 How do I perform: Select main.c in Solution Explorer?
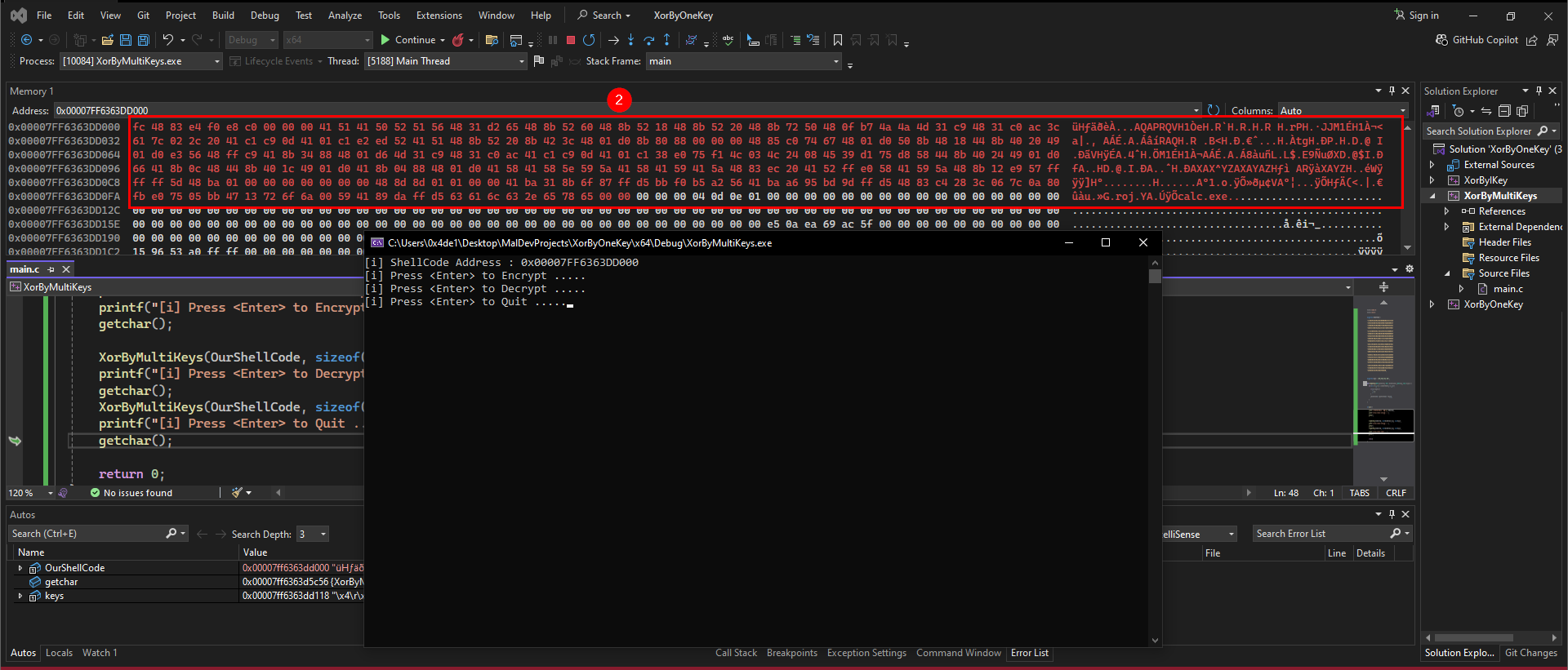1508,289
